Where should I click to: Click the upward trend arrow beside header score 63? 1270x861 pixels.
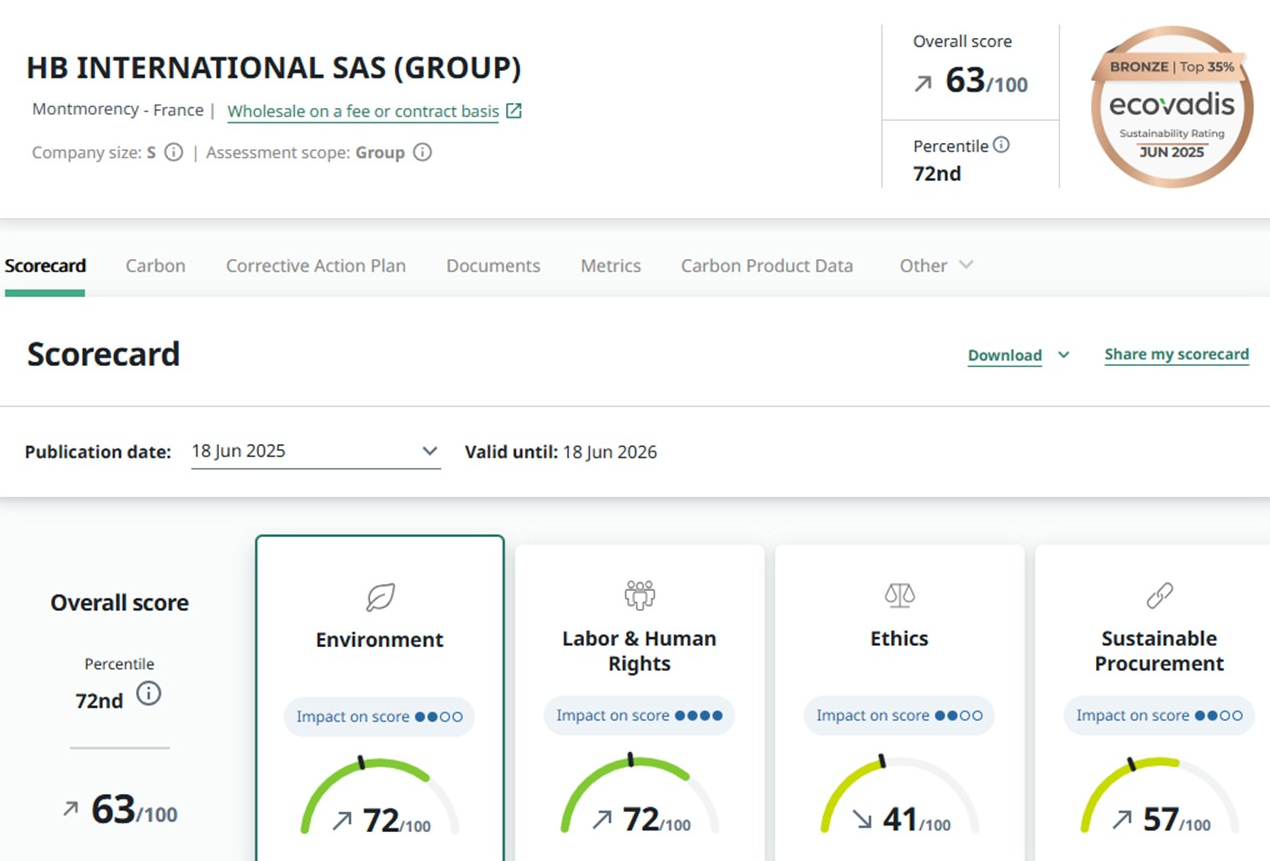[x=923, y=84]
